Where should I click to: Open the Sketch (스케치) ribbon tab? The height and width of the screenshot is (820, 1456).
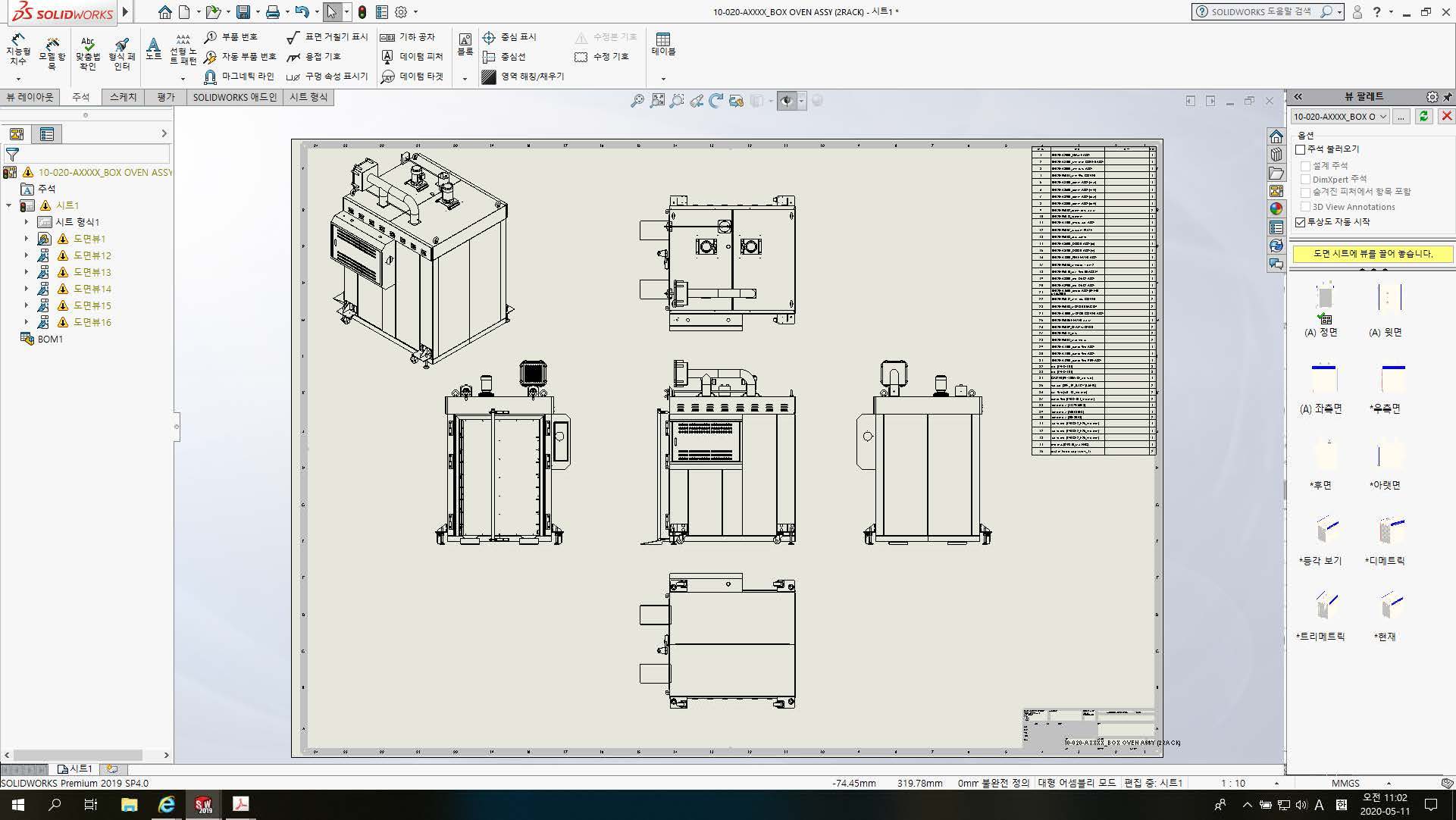tap(123, 97)
